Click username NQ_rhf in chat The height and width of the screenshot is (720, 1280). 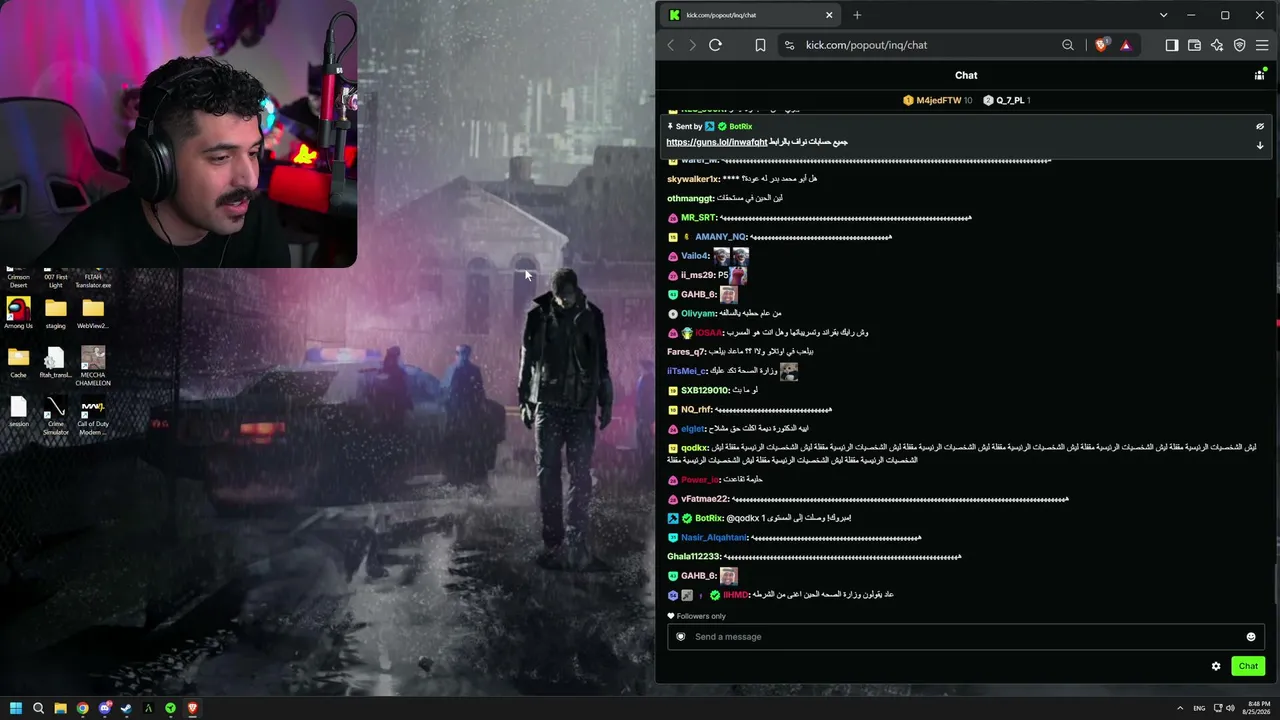pos(696,410)
